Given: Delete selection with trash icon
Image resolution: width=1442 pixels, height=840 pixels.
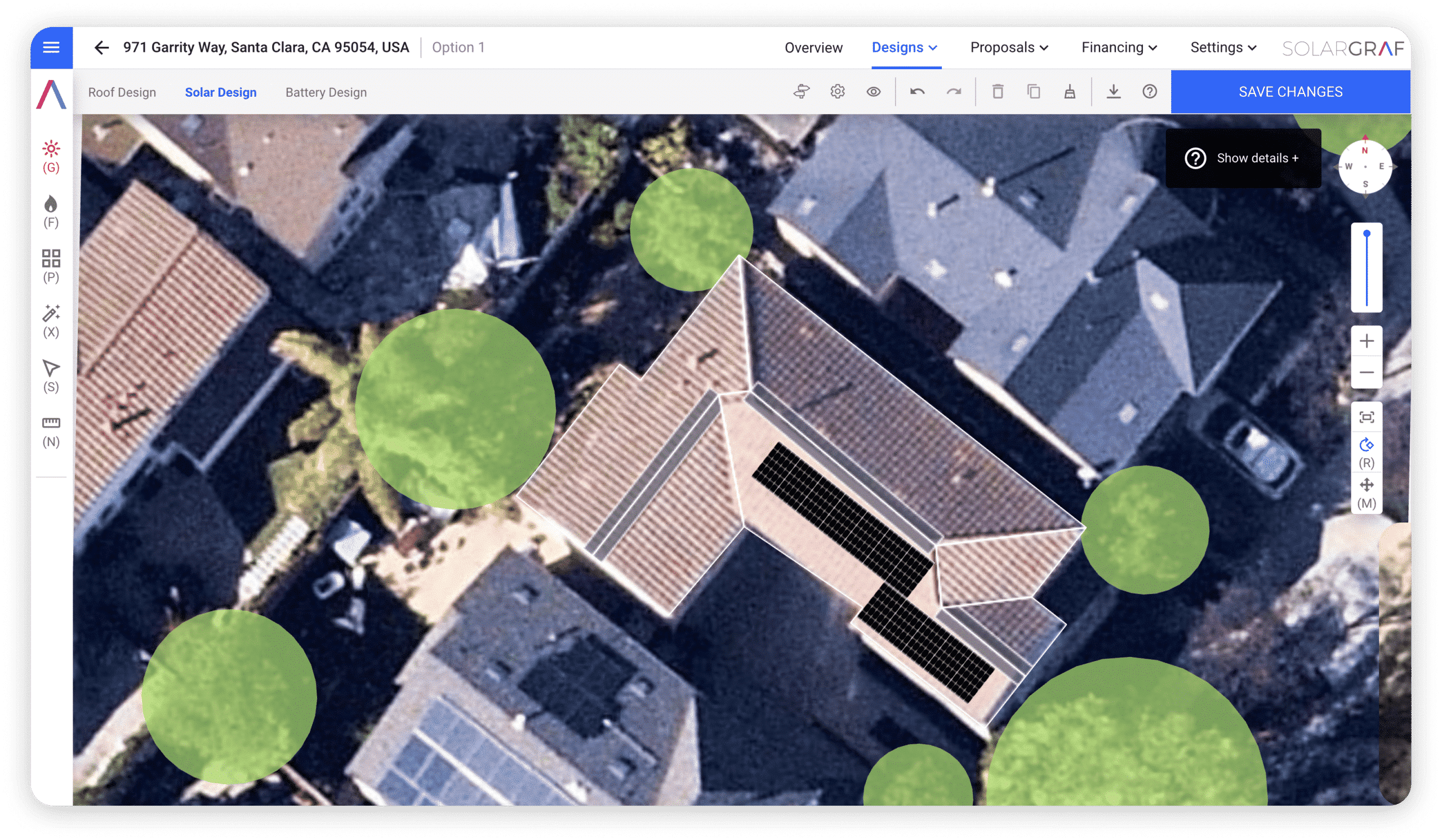Looking at the screenshot, I should pyautogui.click(x=998, y=92).
